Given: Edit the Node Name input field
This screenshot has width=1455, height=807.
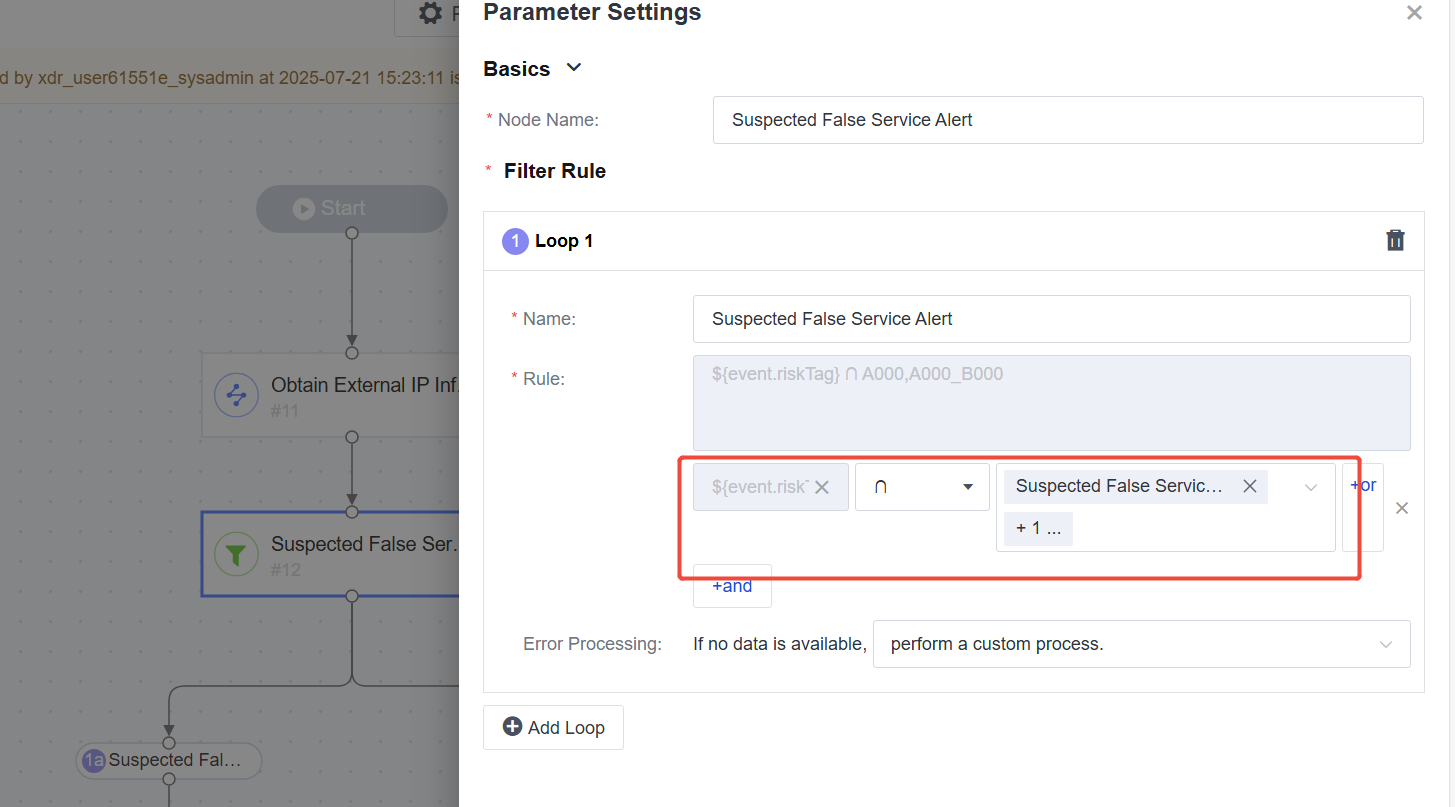Looking at the screenshot, I should (x=1068, y=120).
